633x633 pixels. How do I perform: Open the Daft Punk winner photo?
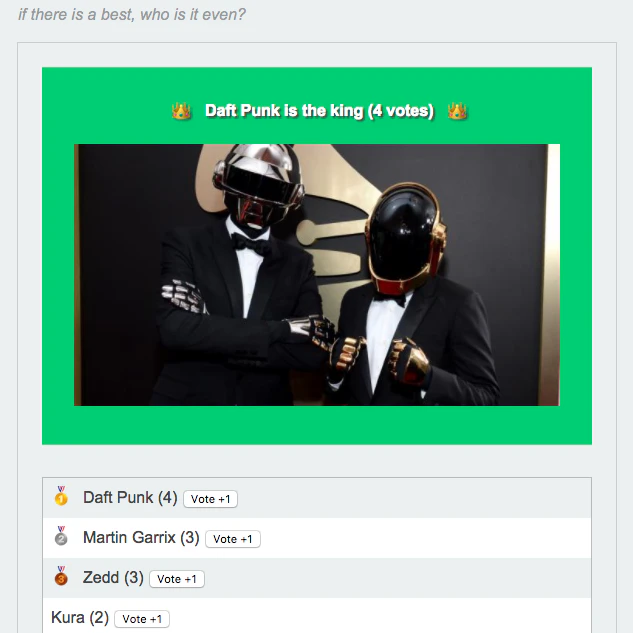pos(317,275)
